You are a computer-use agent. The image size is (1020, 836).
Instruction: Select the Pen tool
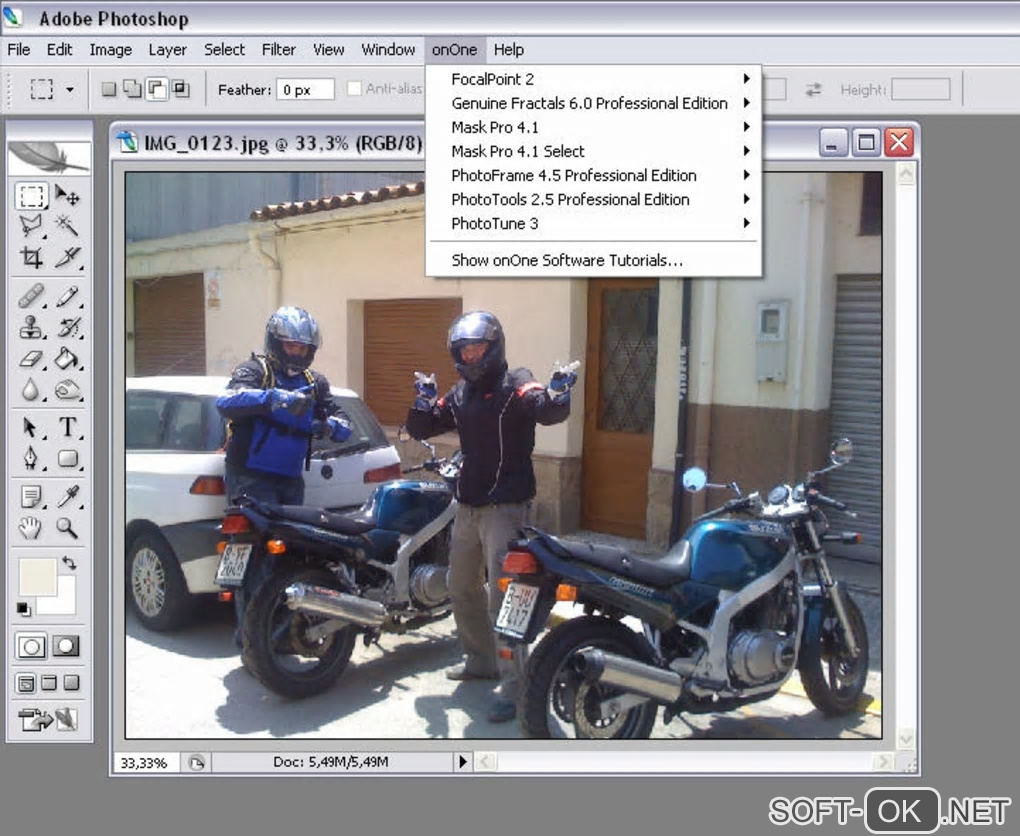31,459
